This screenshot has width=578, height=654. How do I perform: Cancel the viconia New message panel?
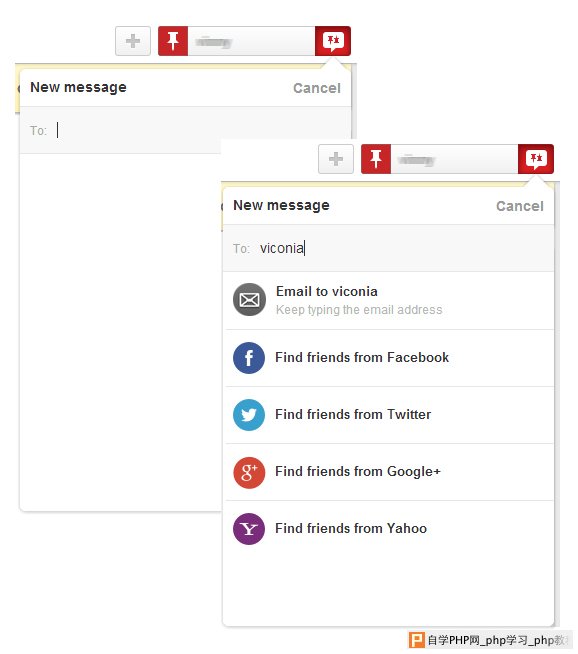(x=520, y=206)
